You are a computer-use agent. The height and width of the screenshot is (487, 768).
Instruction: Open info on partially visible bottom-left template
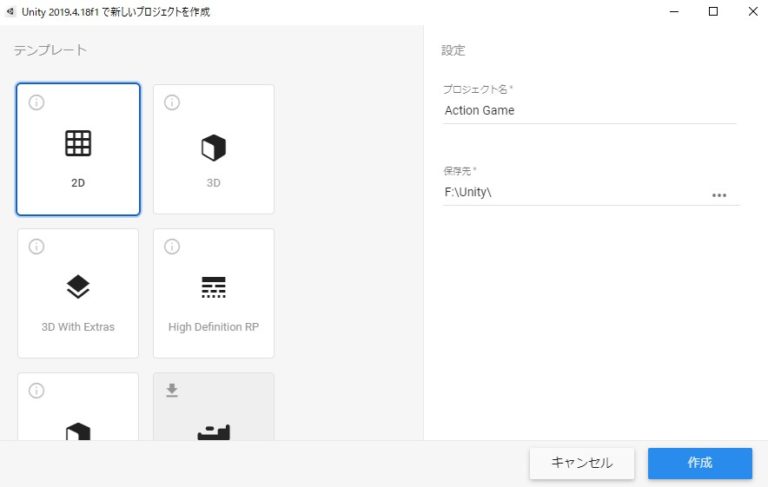(x=37, y=391)
